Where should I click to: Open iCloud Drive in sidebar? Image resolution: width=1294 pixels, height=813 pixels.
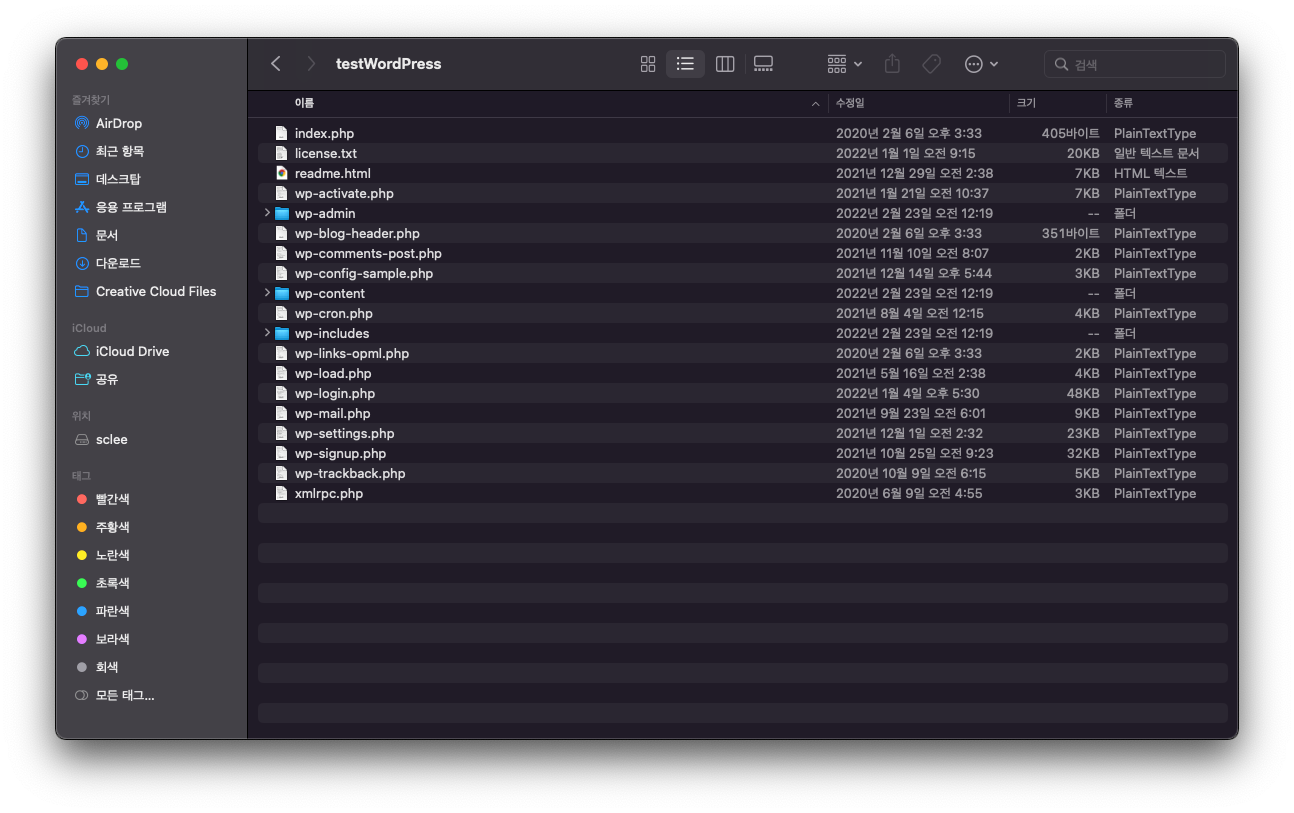132,351
